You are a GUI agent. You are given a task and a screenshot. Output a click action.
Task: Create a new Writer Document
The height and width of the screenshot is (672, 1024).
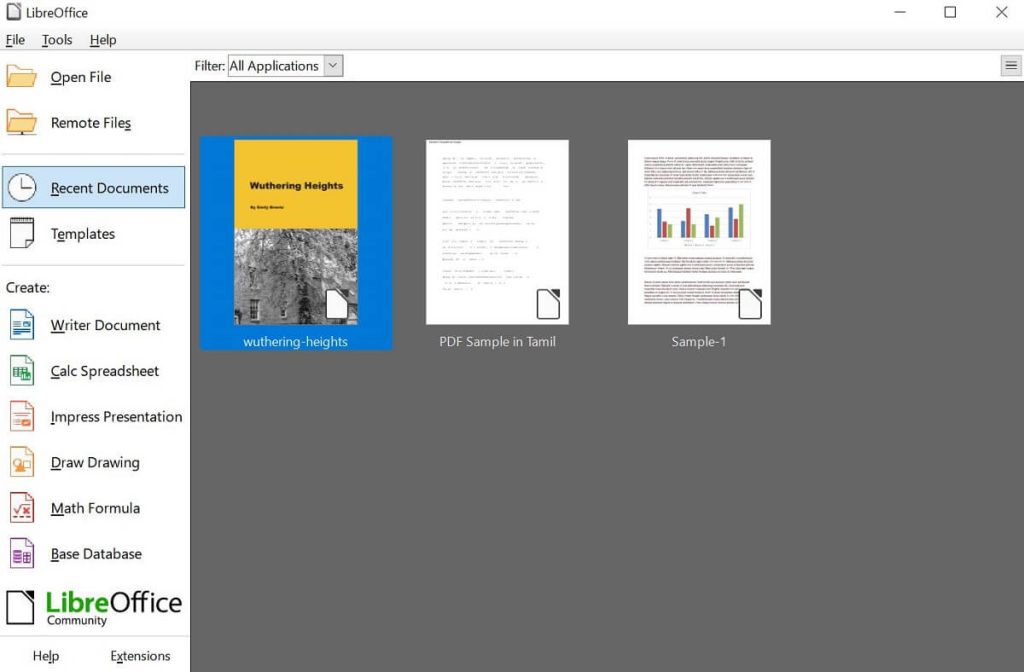coord(105,325)
